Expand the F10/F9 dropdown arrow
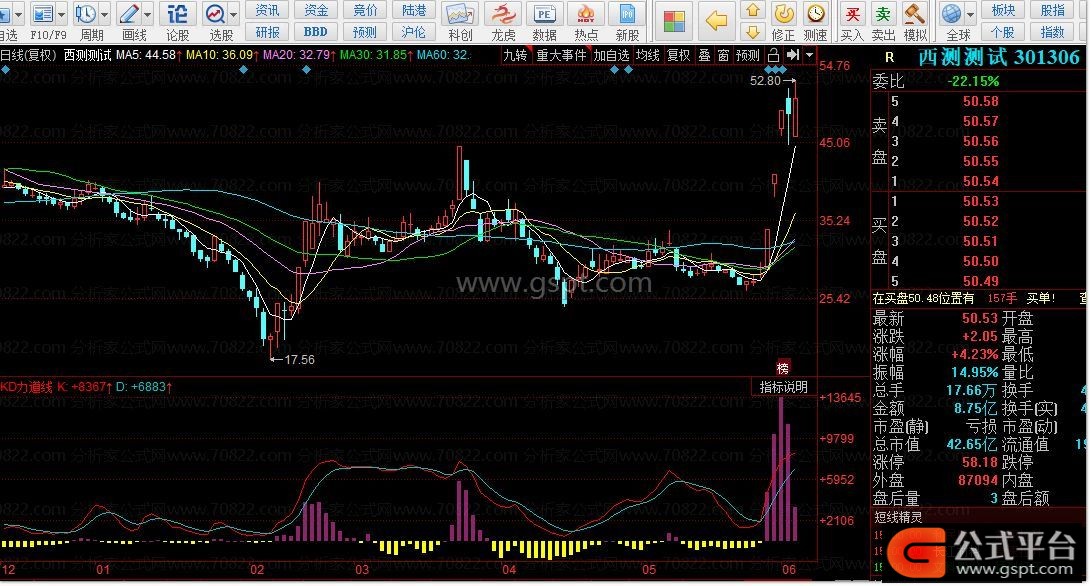The height and width of the screenshot is (586, 1092). [62, 14]
